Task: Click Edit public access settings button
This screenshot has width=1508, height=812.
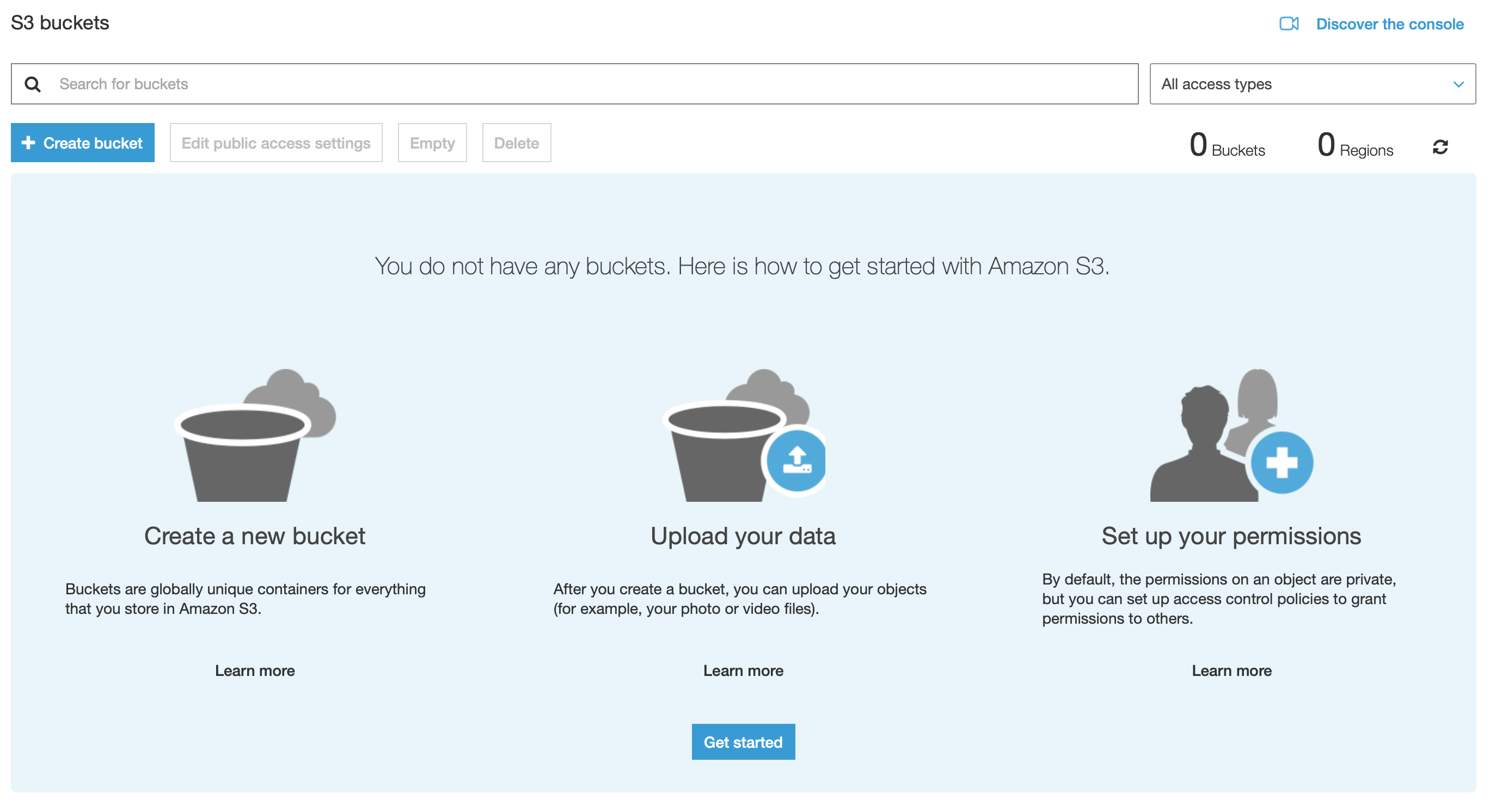Action: (x=275, y=143)
